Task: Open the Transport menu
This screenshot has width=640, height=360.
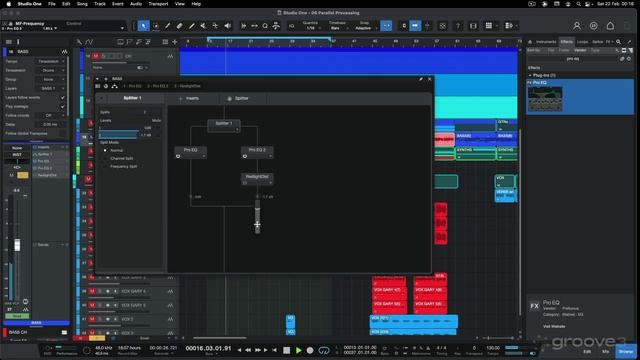Action: (x=158, y=4)
